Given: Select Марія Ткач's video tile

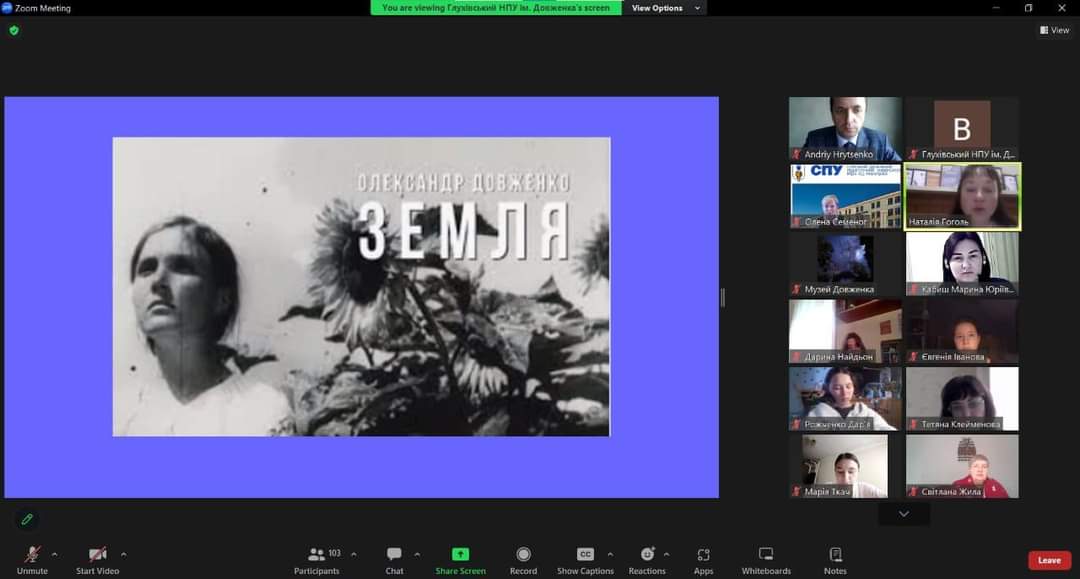Looking at the screenshot, I should (x=845, y=466).
